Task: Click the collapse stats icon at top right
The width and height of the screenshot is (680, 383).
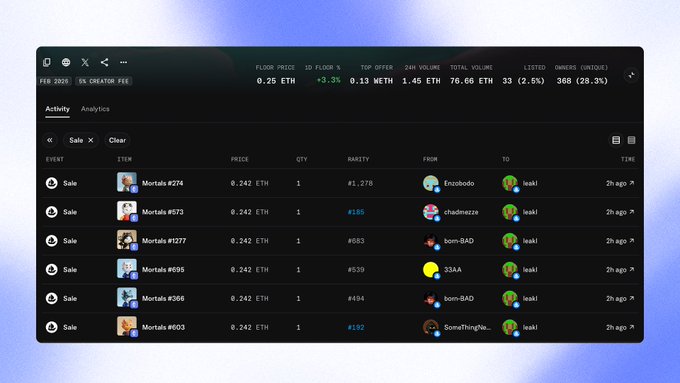Action: coord(631,75)
